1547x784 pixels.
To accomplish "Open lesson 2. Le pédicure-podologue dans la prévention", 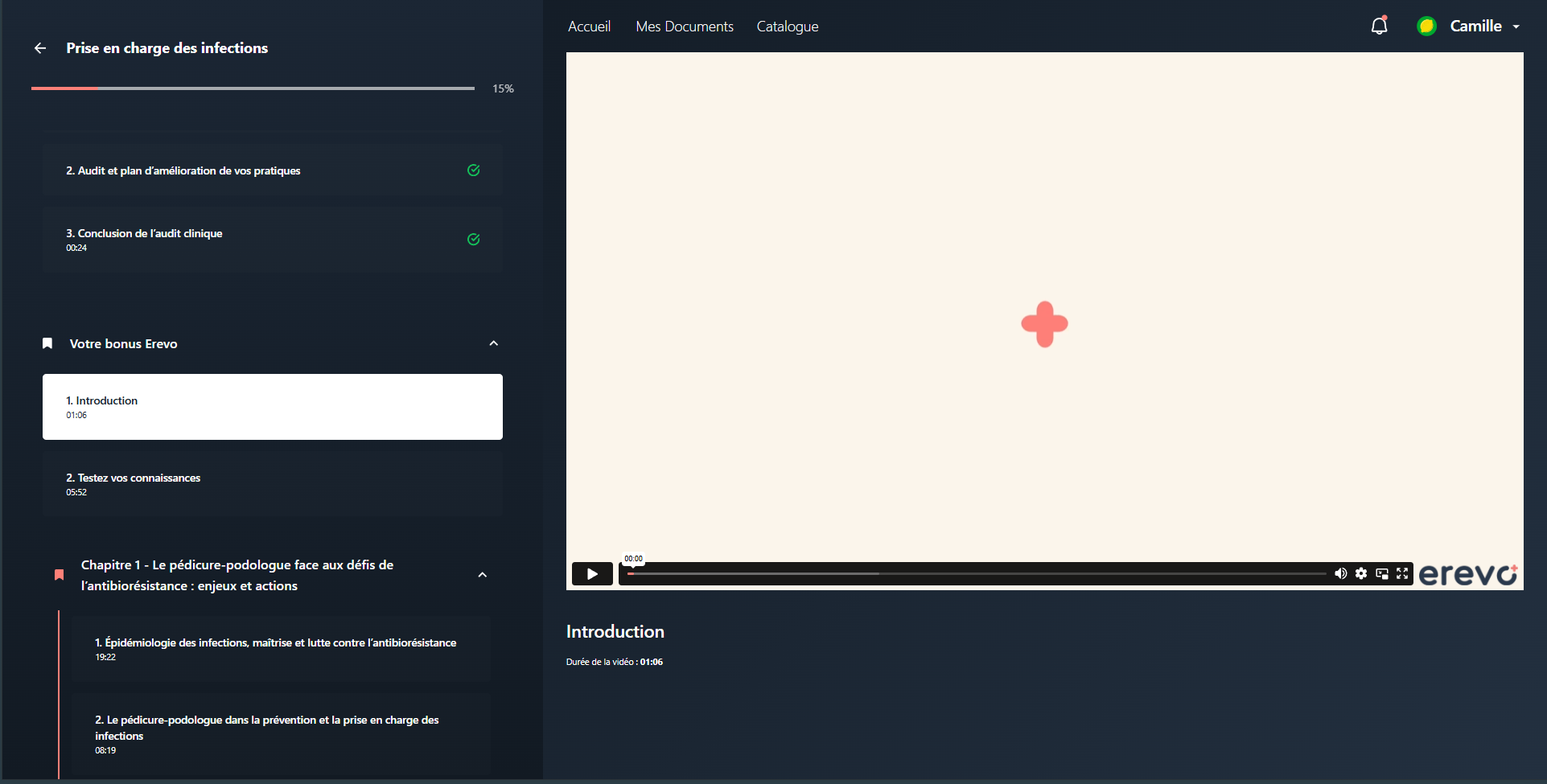I will (281, 734).
